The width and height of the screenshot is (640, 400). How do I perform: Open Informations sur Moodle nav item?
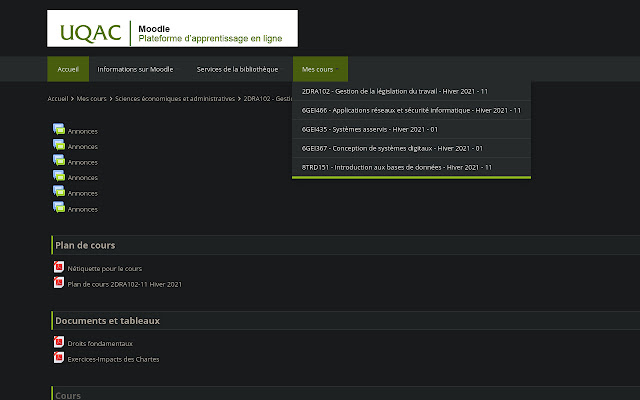click(x=135, y=69)
